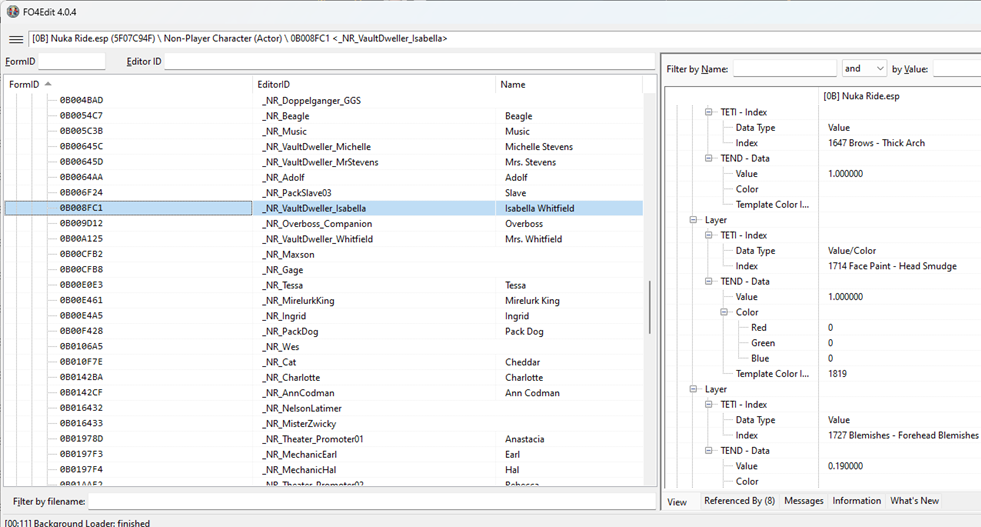Click '1727 Blemishes - Forehead Blemishes' value
The height and width of the screenshot is (527, 981).
(903, 435)
